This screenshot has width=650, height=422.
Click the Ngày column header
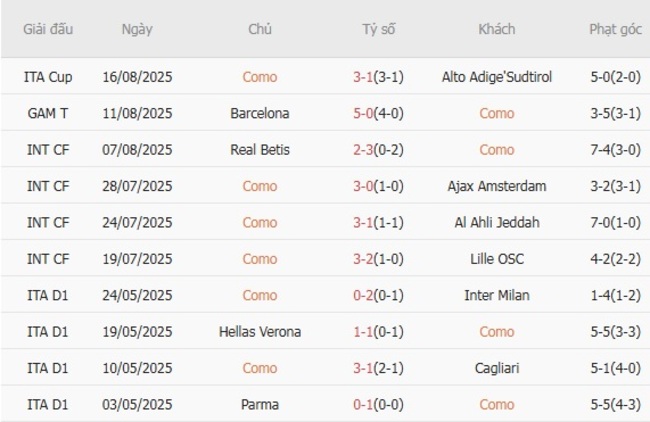click(137, 29)
